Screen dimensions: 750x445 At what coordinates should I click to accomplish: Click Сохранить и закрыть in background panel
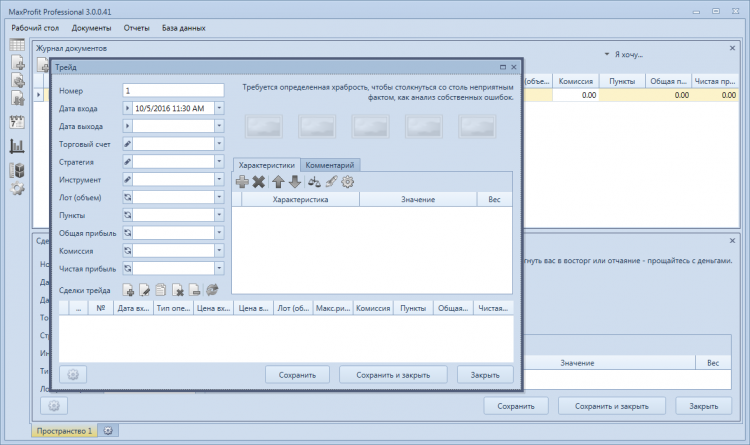coord(612,406)
